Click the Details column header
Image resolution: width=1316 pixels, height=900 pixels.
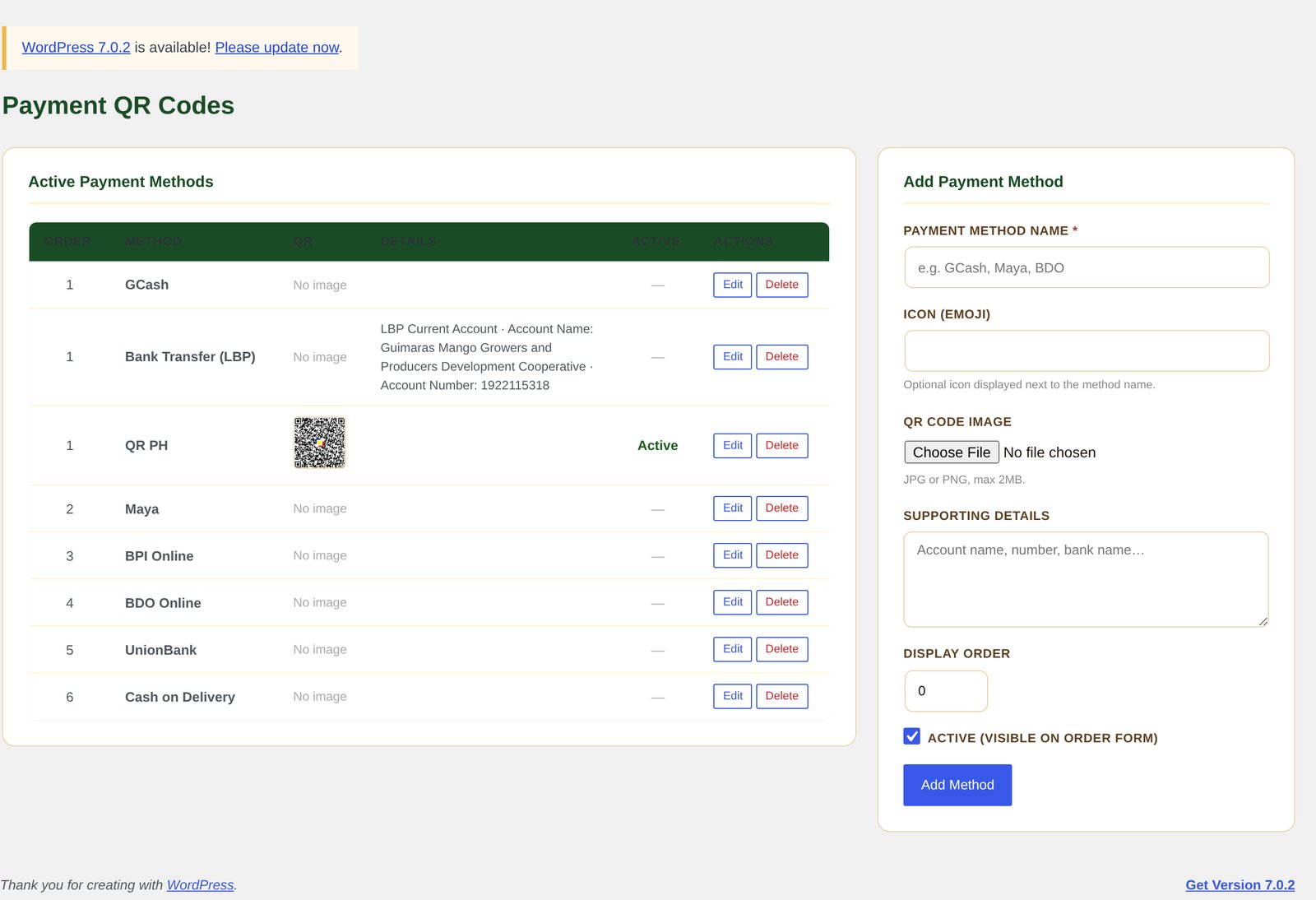coord(409,241)
